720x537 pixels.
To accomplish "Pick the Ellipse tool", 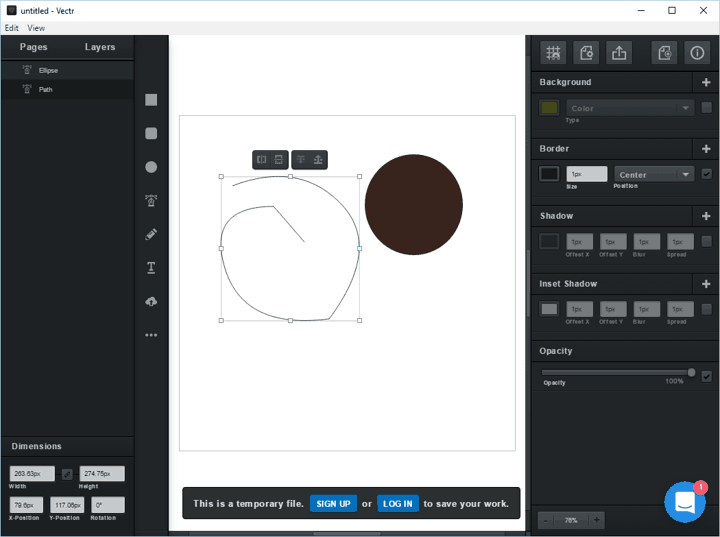I will [x=151, y=167].
